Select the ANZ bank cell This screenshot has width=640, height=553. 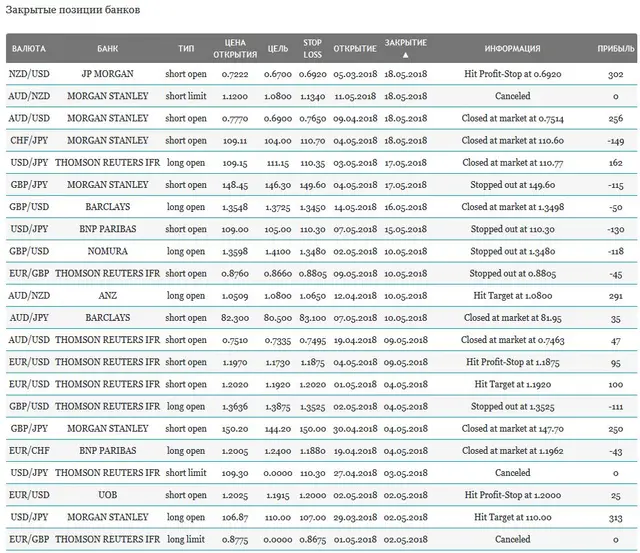[107, 295]
